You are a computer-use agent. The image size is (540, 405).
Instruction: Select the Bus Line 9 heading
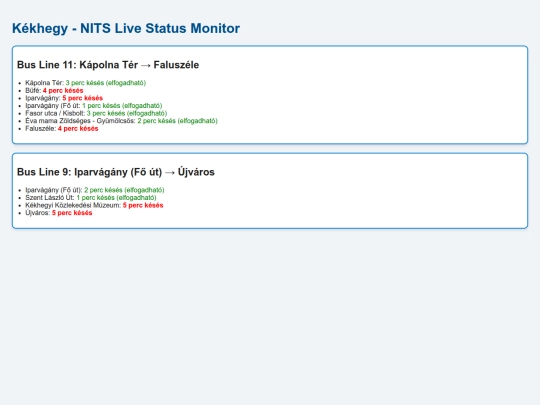click(116, 172)
